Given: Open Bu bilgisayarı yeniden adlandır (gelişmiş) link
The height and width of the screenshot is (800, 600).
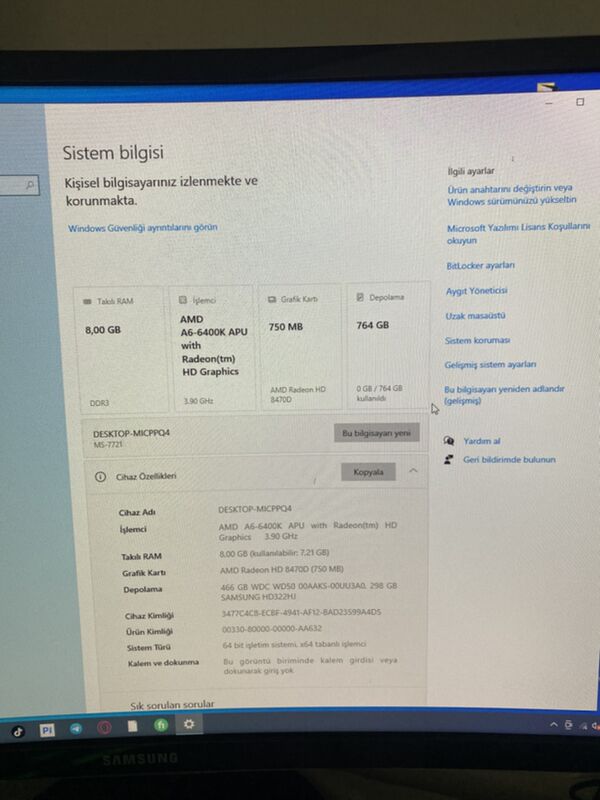Looking at the screenshot, I should click(x=504, y=394).
